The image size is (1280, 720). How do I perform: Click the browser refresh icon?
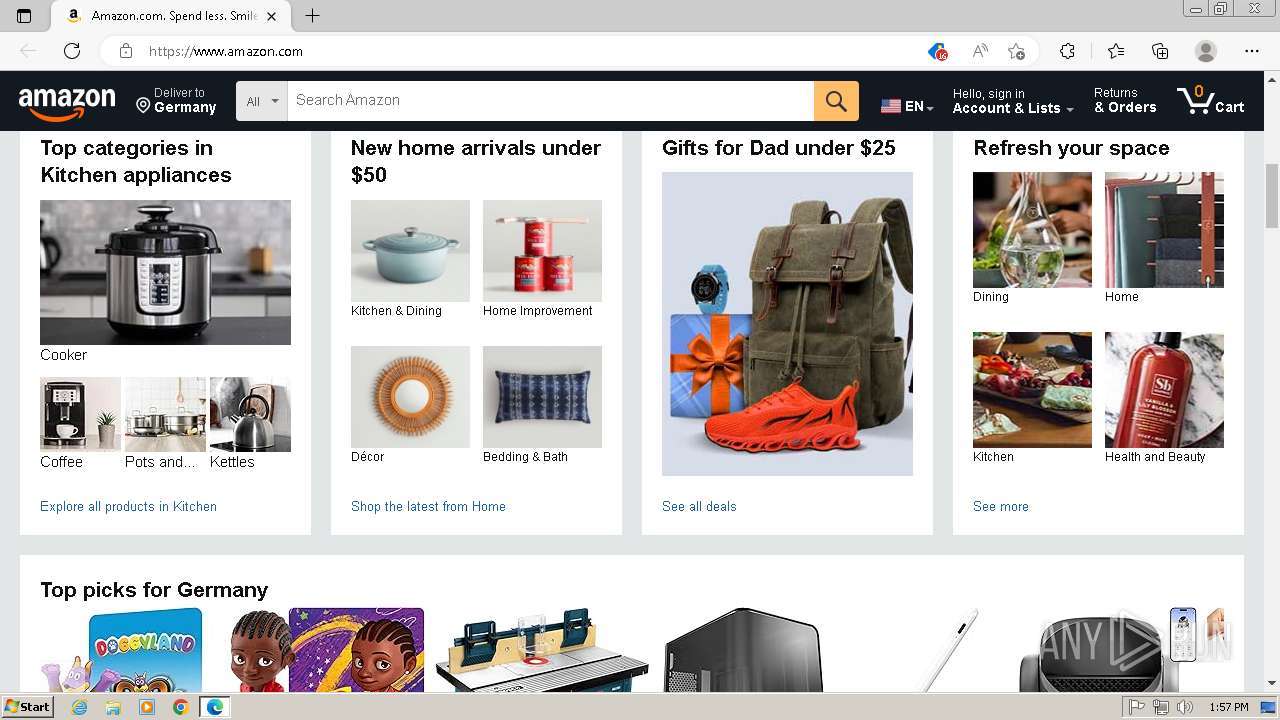72,51
